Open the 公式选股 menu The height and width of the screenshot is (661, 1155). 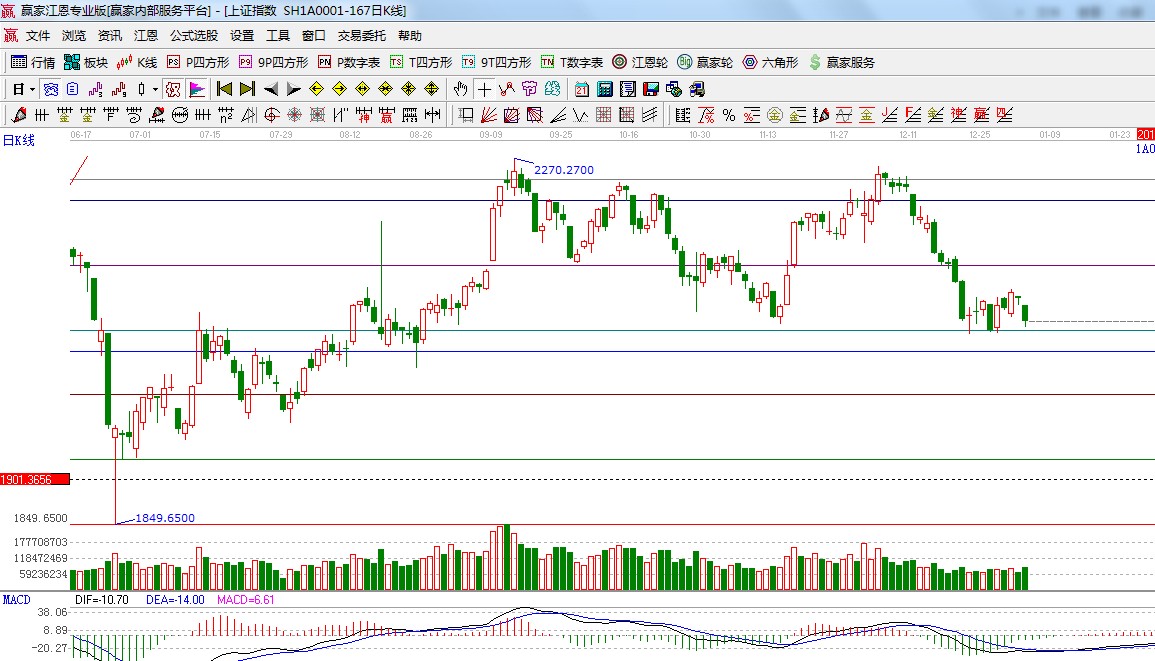(193, 35)
